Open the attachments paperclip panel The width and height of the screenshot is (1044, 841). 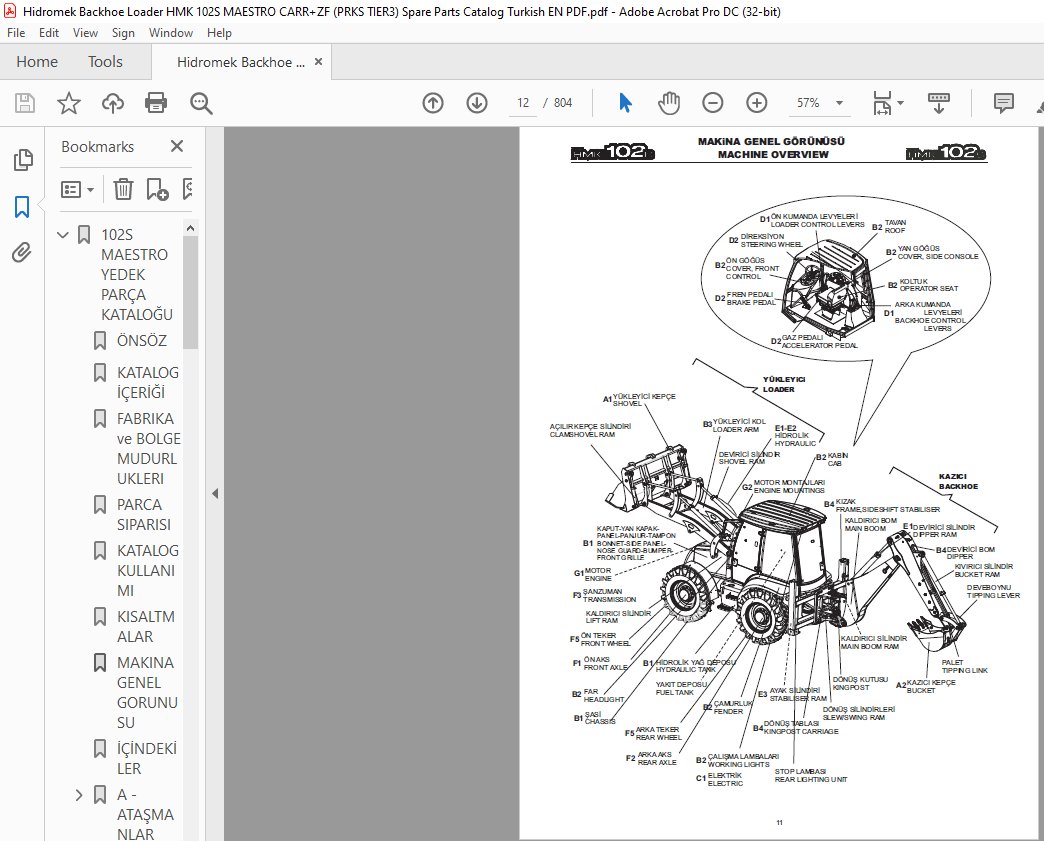coord(22,253)
